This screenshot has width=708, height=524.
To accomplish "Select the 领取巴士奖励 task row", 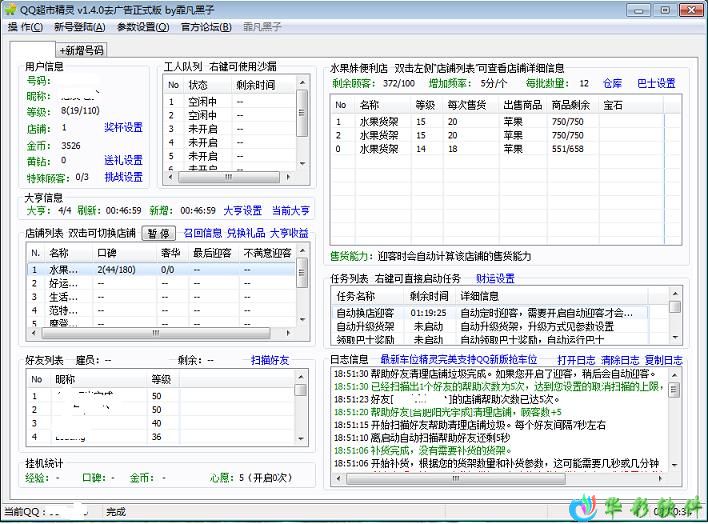I will [x=490, y=340].
